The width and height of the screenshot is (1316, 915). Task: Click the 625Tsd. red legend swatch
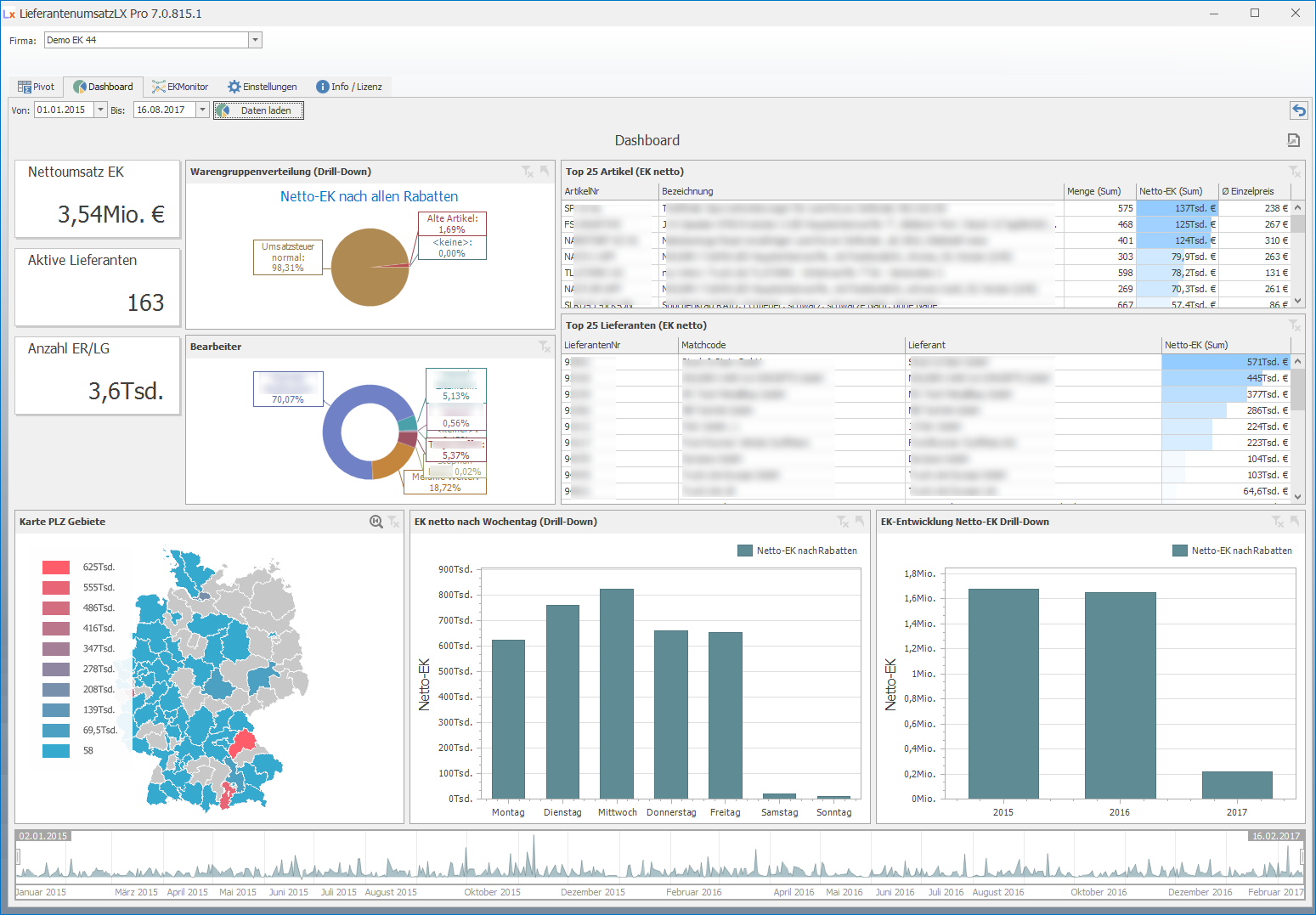click(56, 567)
